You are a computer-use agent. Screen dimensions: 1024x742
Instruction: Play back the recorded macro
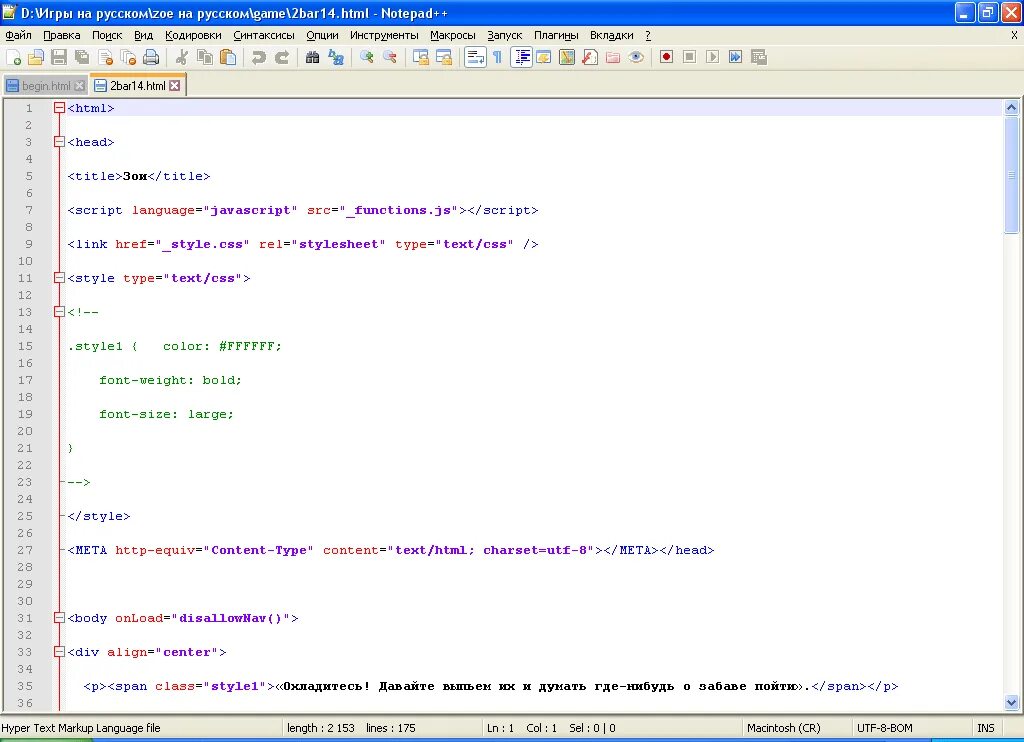coord(712,57)
